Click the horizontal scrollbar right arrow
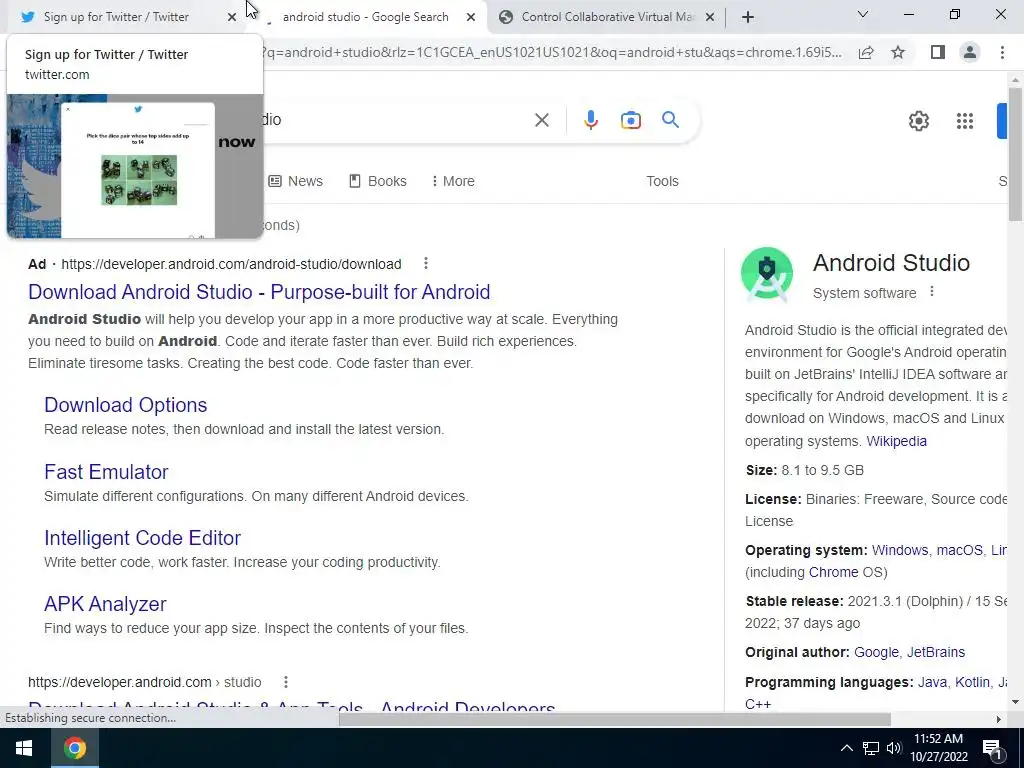The width and height of the screenshot is (1024, 768). coord(998,719)
